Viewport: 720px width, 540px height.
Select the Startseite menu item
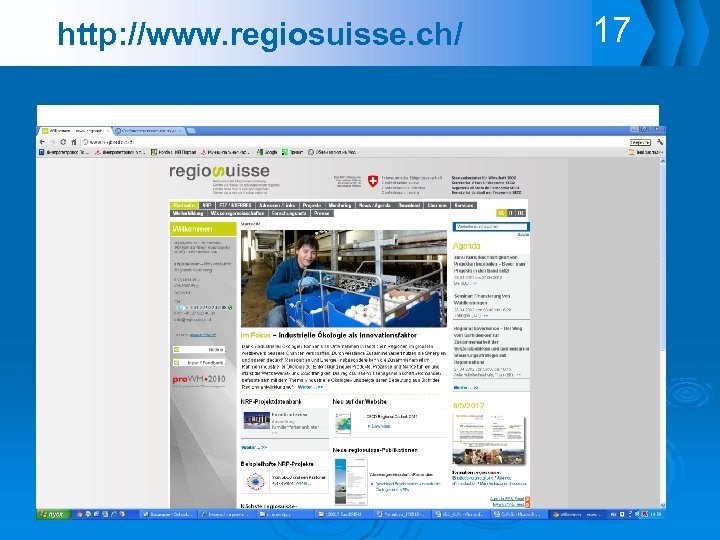(184, 205)
